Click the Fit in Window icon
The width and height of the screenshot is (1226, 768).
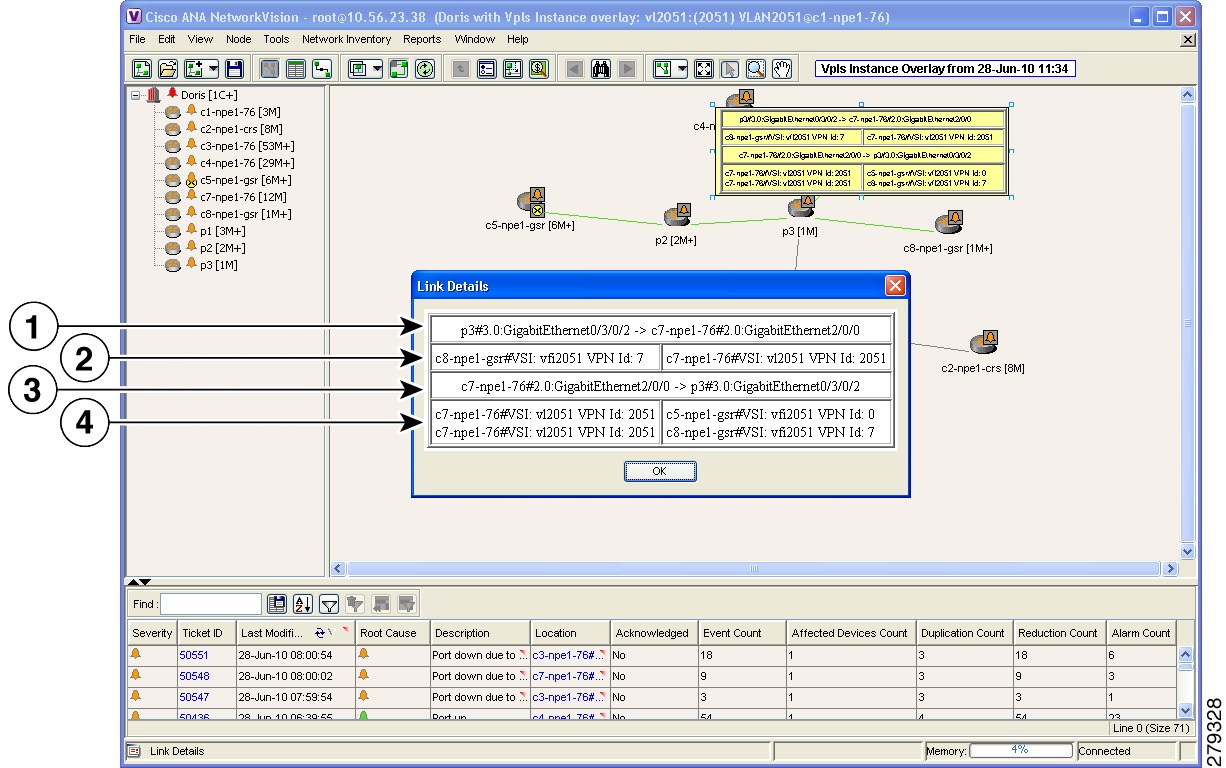pyautogui.click(x=704, y=69)
